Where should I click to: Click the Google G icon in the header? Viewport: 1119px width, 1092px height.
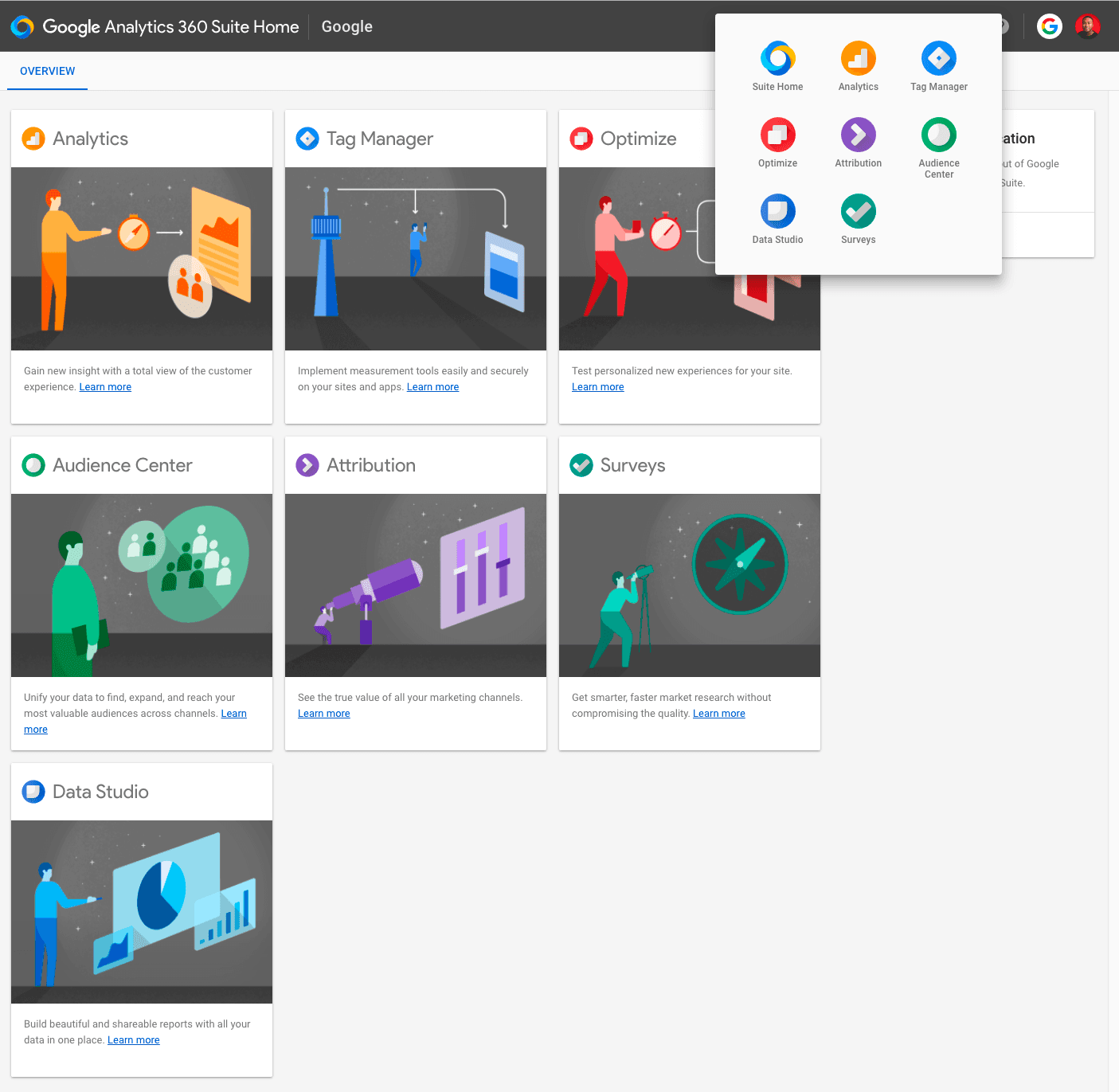coord(1050,26)
